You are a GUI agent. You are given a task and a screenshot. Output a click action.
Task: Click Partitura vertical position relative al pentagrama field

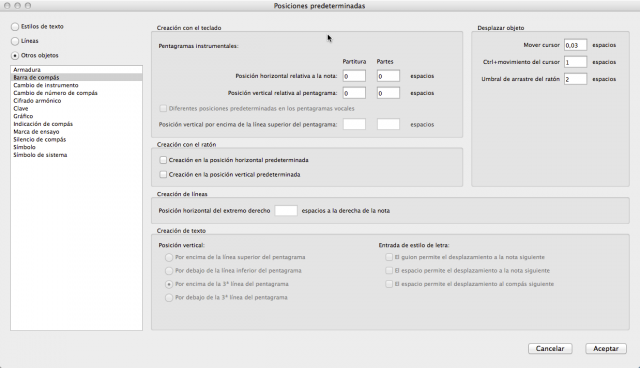pyautogui.click(x=354, y=93)
